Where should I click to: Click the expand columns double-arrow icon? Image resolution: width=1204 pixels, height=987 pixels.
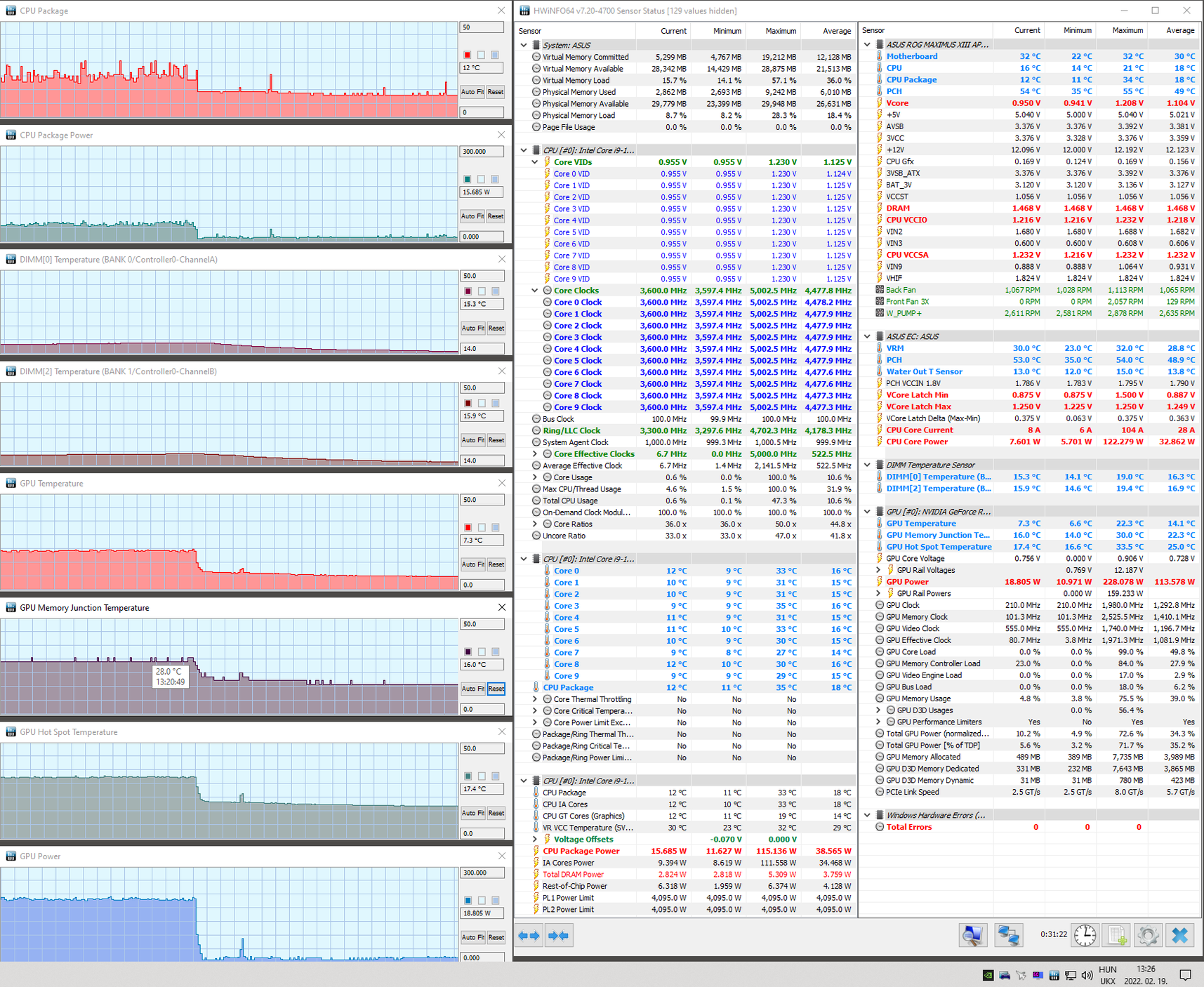[529, 936]
